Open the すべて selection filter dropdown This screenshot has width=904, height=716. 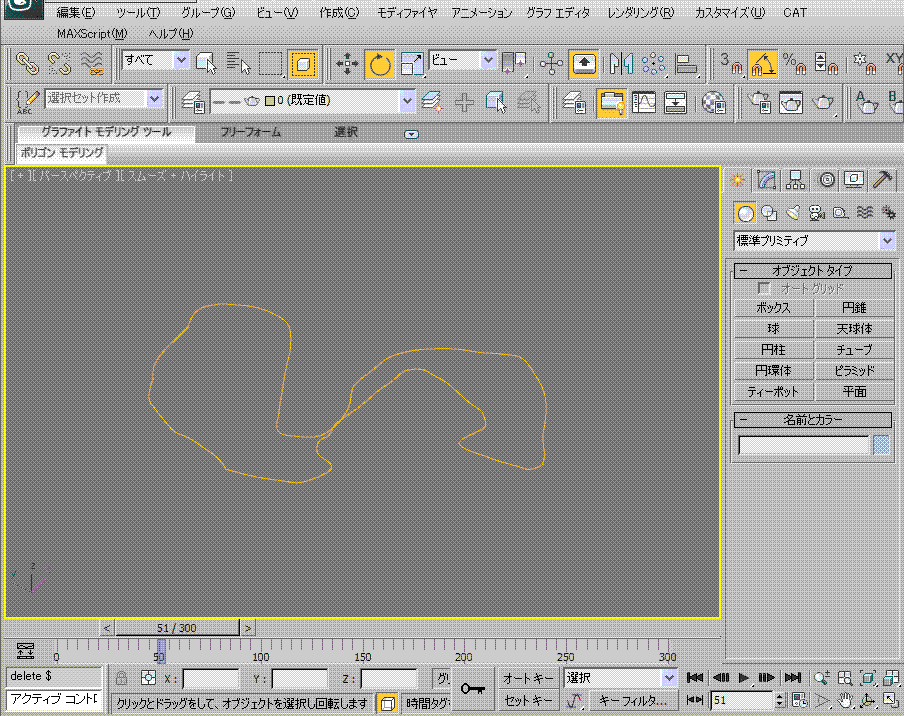click(x=156, y=61)
